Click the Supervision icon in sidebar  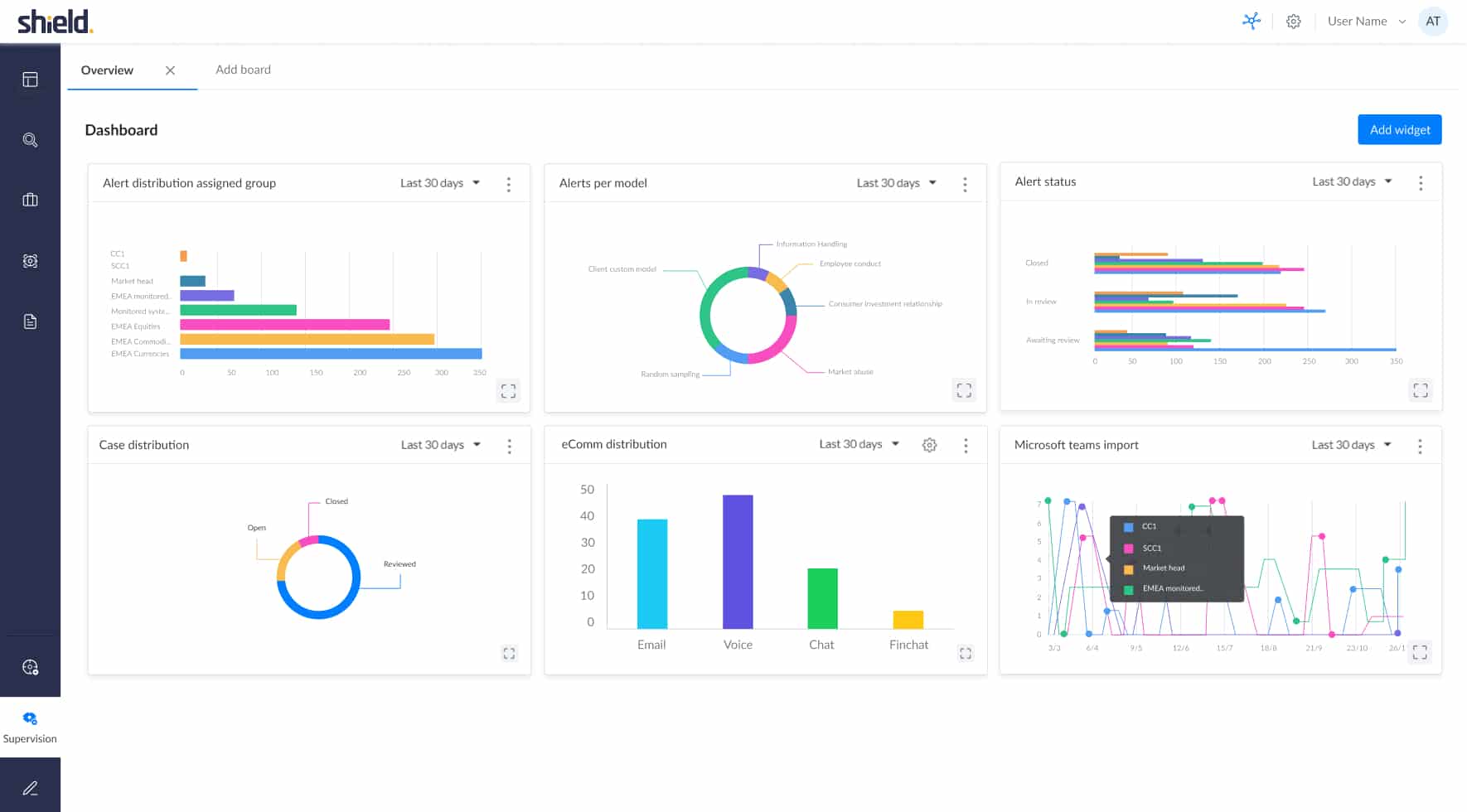30,719
